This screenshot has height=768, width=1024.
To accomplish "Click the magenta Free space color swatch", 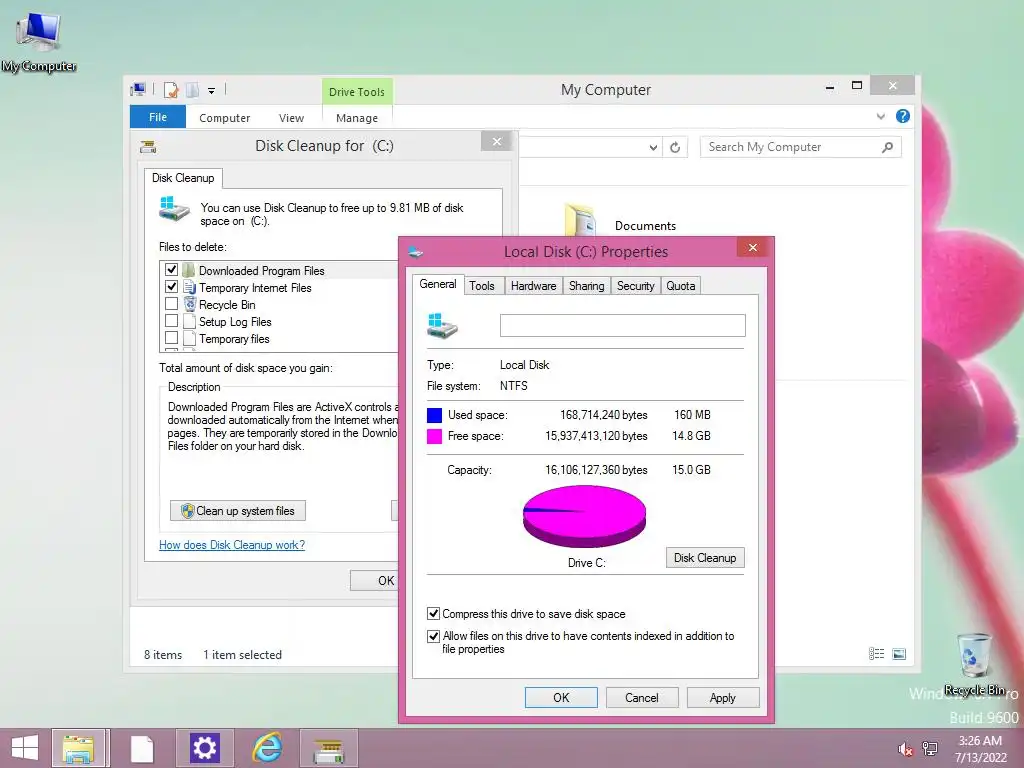I will pyautogui.click(x=434, y=436).
